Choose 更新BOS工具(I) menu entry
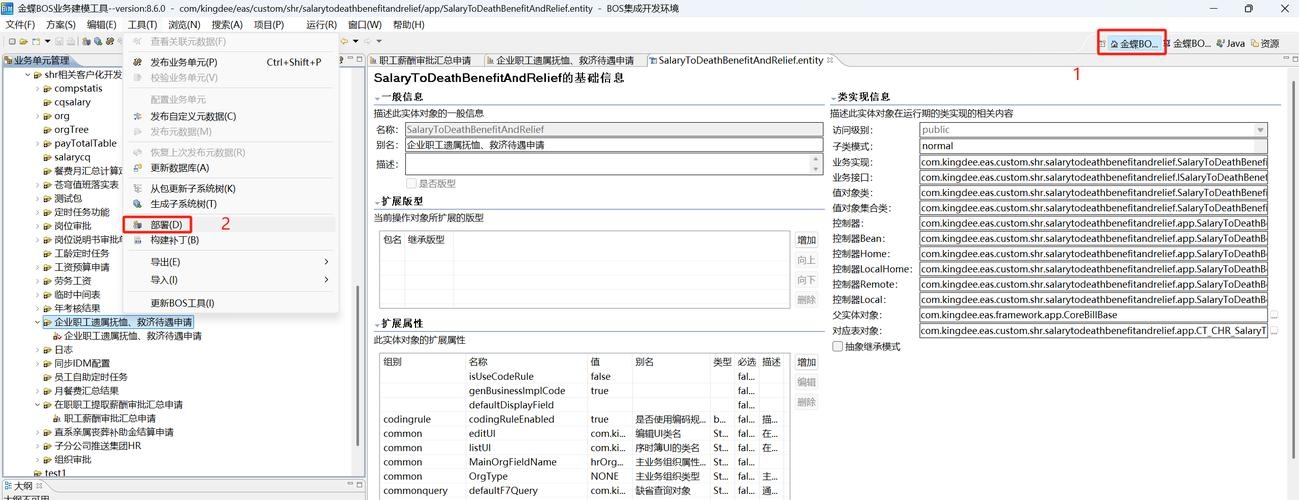Image resolution: width=1299 pixels, height=500 pixels. pos(230,303)
